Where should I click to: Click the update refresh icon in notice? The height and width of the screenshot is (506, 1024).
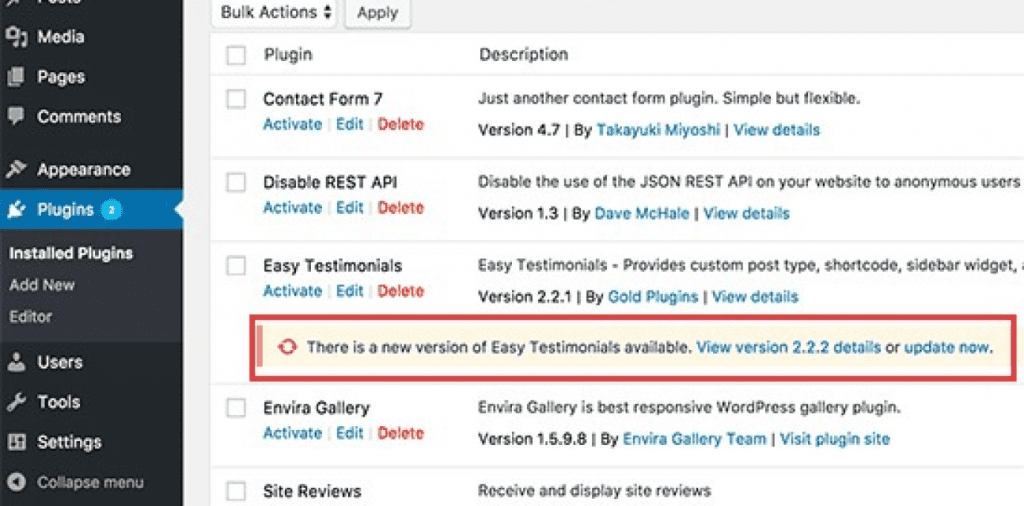(x=286, y=347)
